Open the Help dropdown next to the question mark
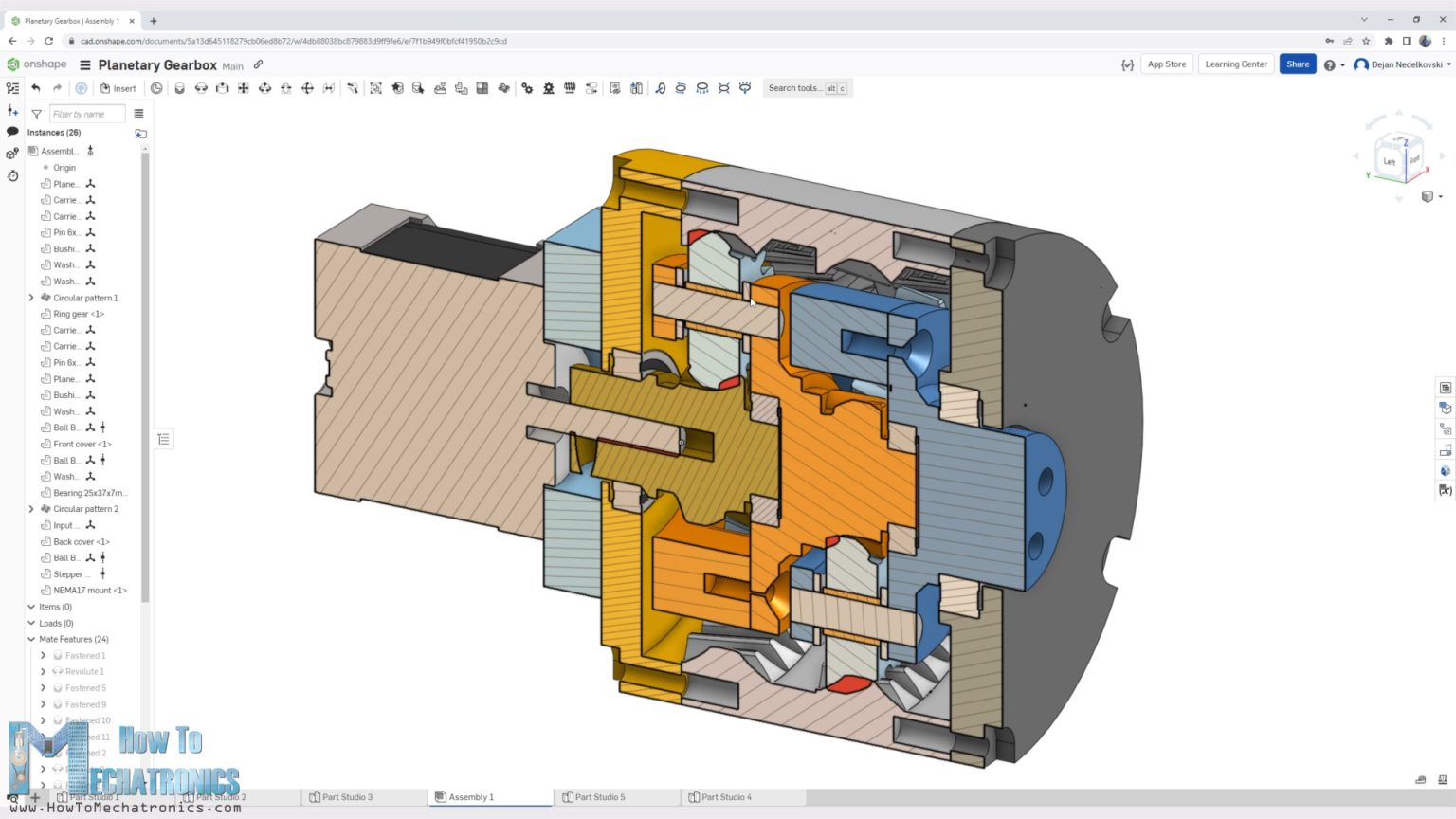Image resolution: width=1456 pixels, height=819 pixels. pos(1340,64)
